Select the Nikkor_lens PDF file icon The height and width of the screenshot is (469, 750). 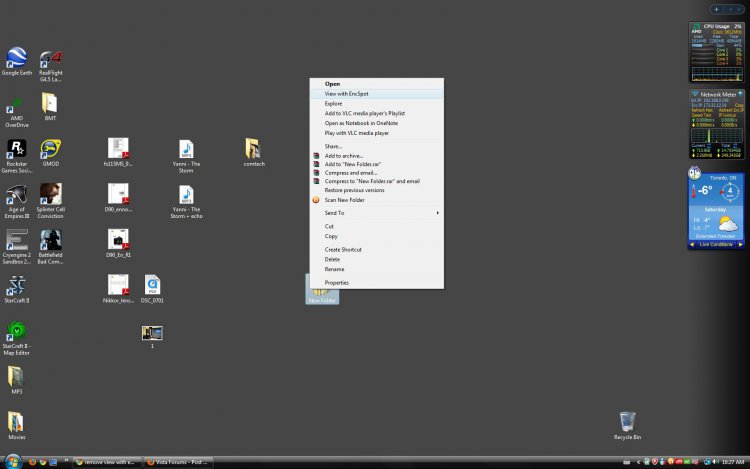(118, 289)
